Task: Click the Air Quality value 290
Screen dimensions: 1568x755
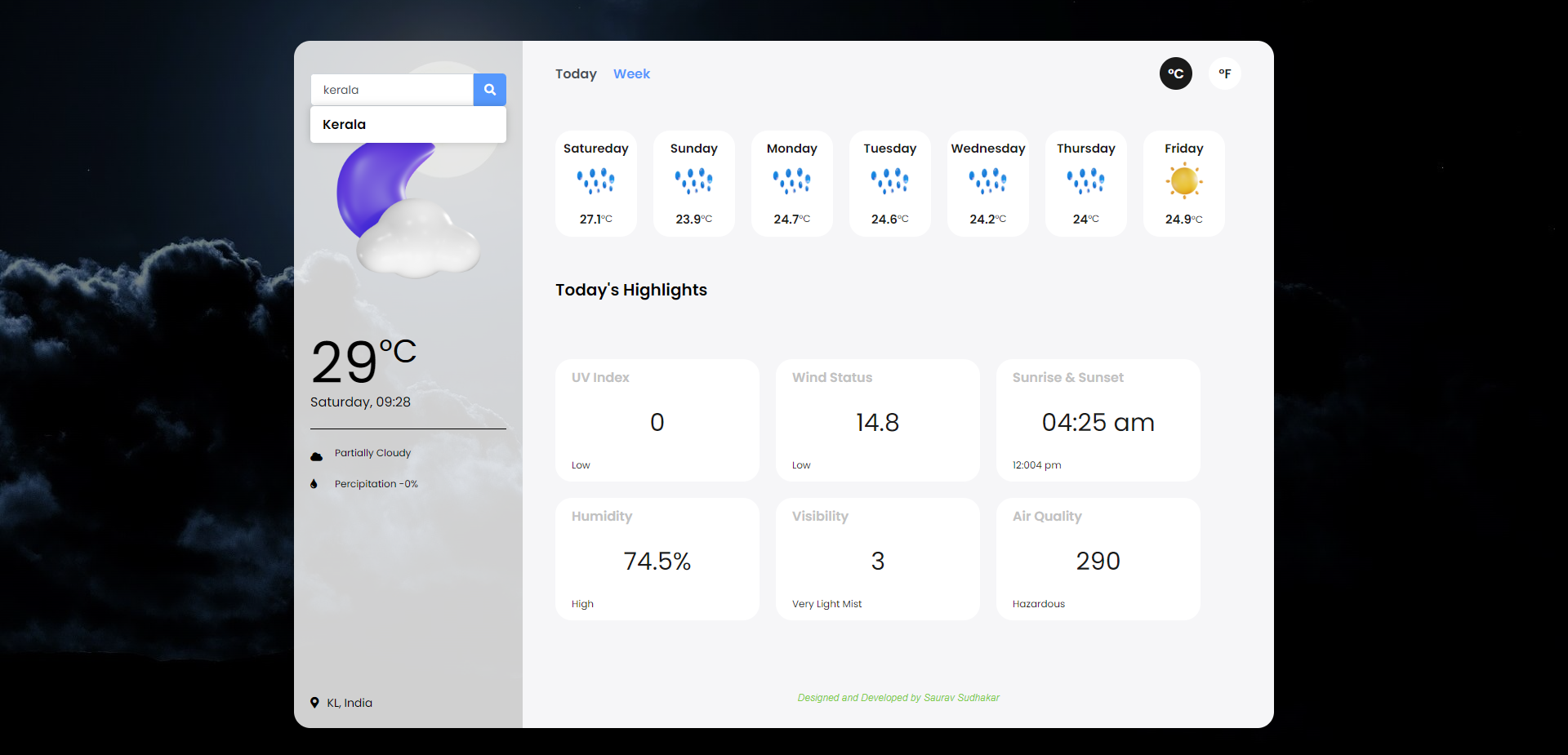Action: (x=1098, y=561)
